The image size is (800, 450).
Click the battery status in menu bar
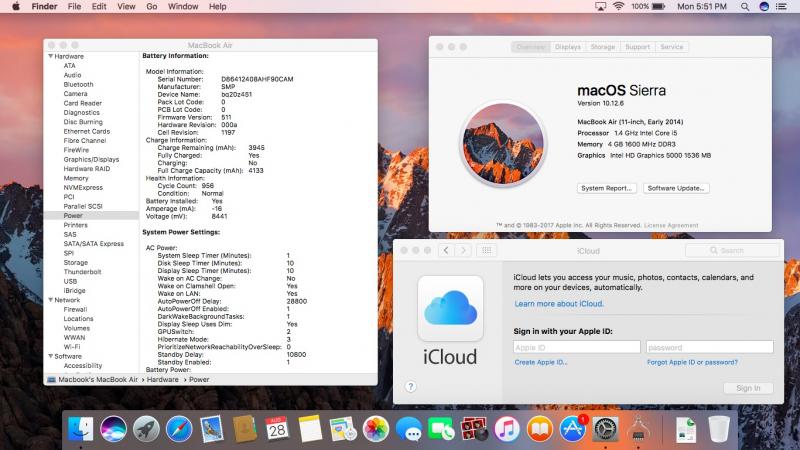648,7
